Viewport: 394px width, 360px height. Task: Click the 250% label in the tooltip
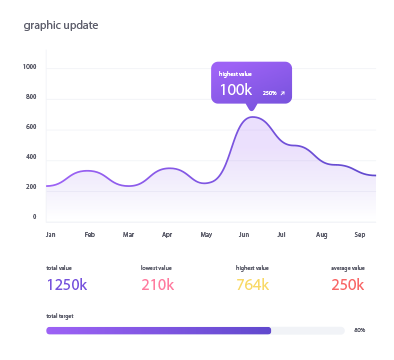tap(270, 93)
